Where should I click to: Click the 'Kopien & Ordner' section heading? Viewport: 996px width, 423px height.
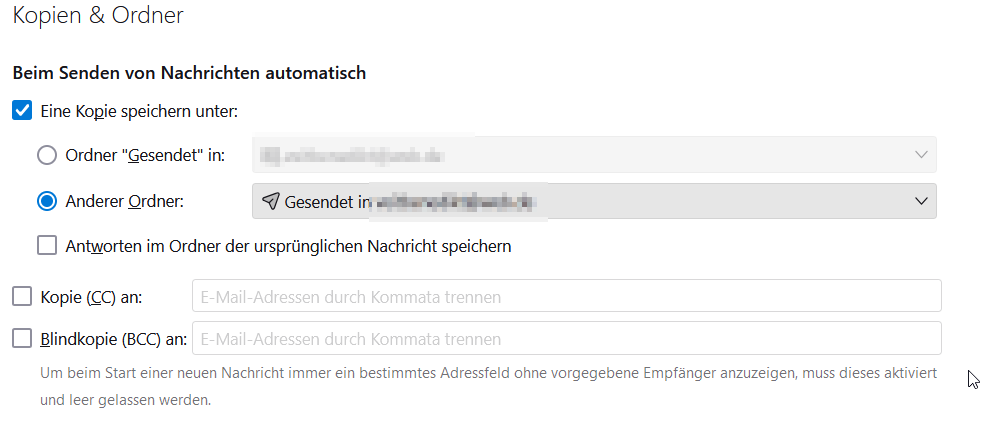98,15
